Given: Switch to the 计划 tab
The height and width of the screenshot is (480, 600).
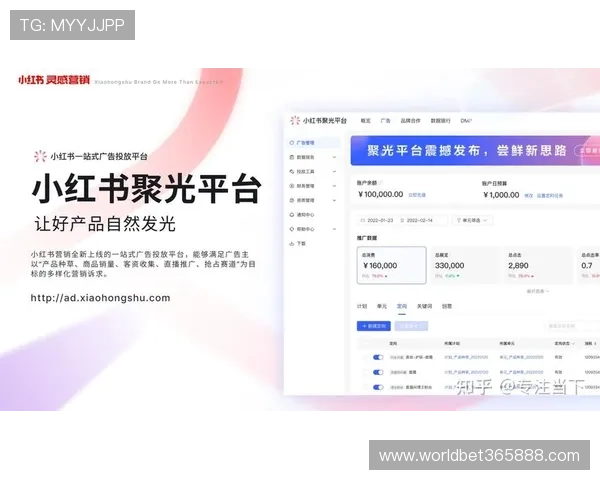Looking at the screenshot, I should (x=362, y=306).
